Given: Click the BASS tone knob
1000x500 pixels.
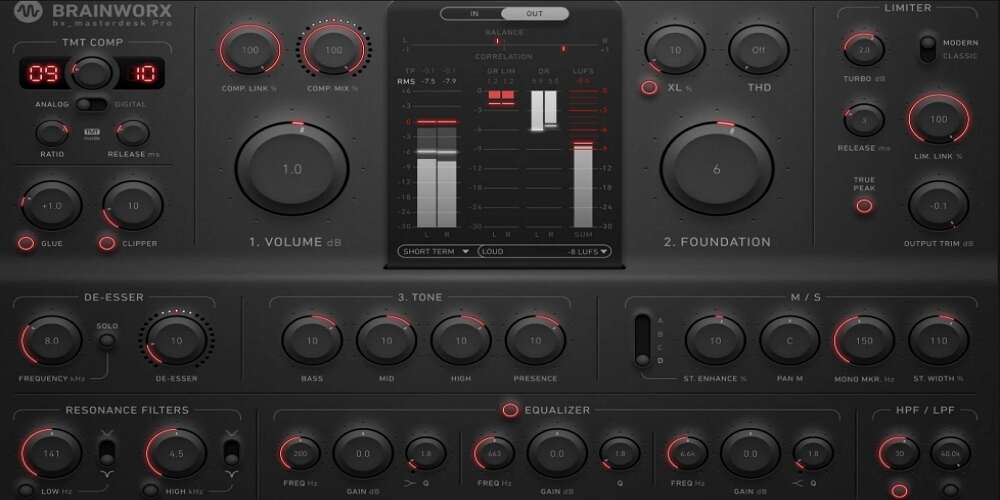Looking at the screenshot, I should pyautogui.click(x=312, y=341).
